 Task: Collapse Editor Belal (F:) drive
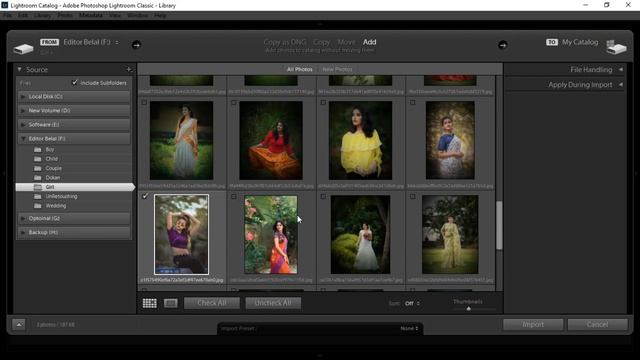23,139
